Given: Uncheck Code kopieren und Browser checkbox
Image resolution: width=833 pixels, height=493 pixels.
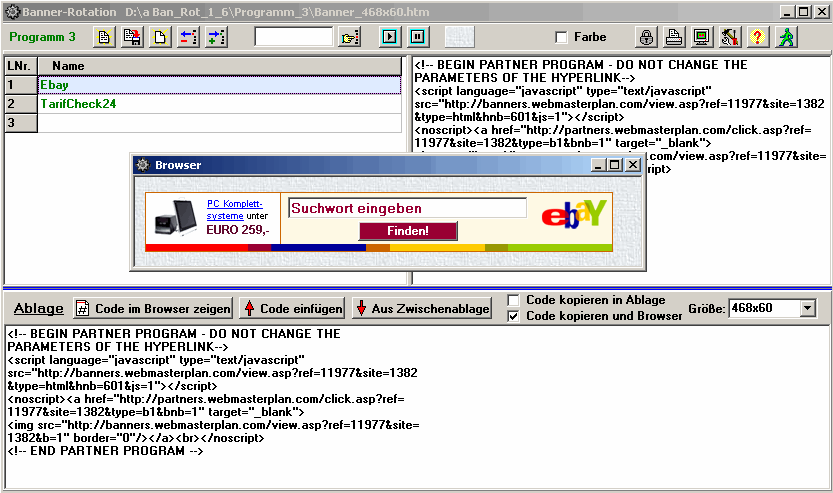Looking at the screenshot, I should [514, 317].
